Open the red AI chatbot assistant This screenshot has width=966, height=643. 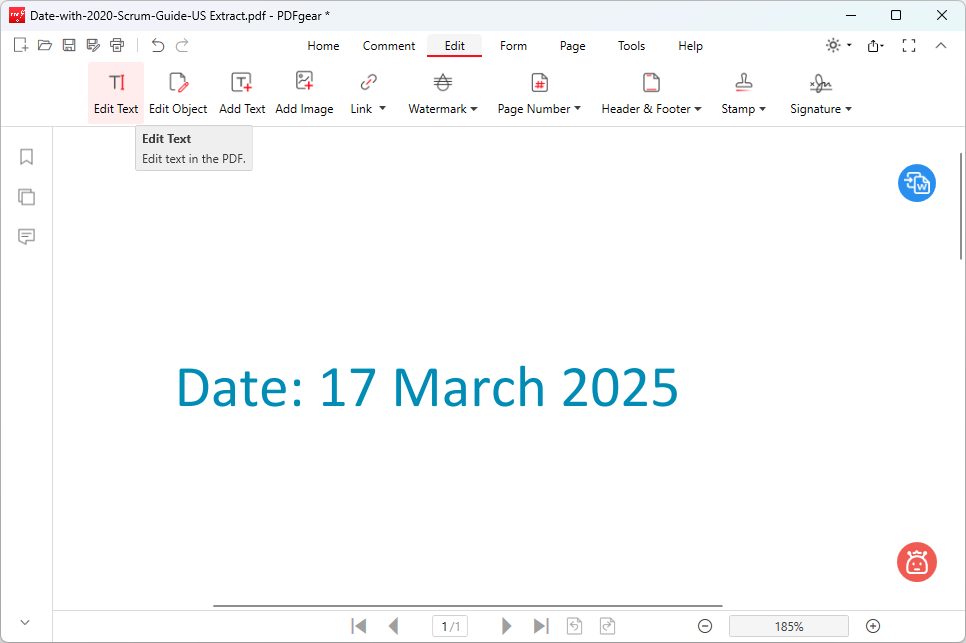[916, 562]
